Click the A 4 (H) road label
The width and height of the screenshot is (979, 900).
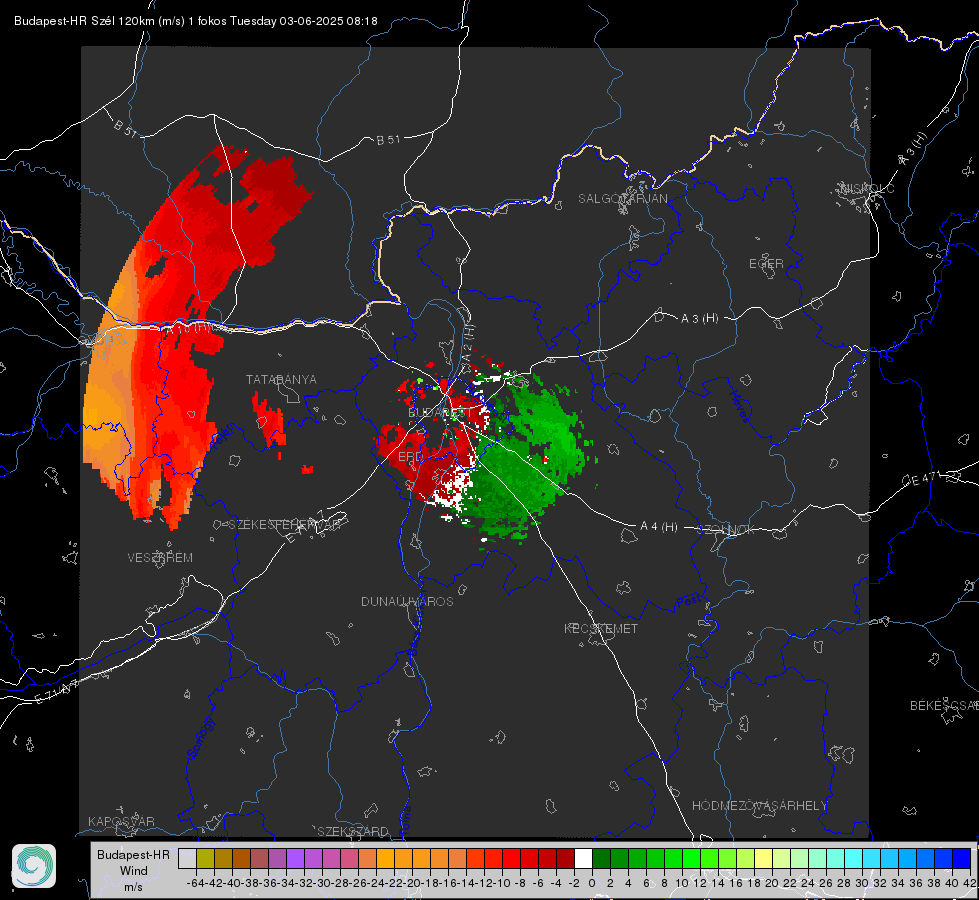pyautogui.click(x=659, y=527)
